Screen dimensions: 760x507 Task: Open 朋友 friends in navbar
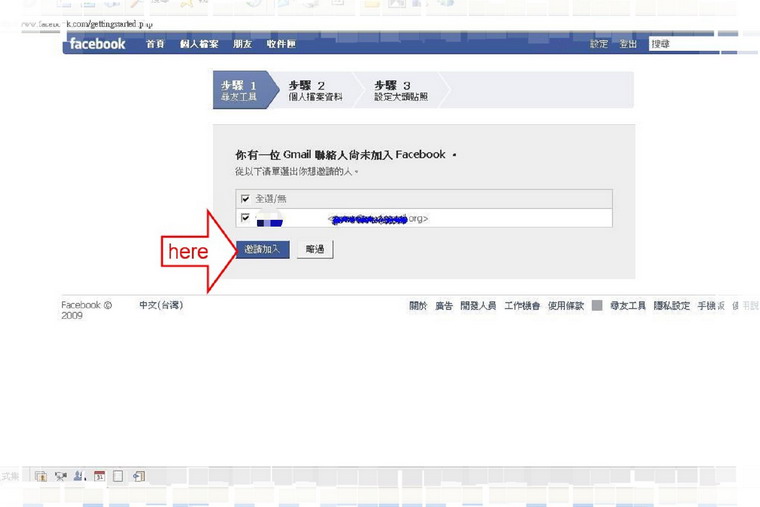point(242,44)
